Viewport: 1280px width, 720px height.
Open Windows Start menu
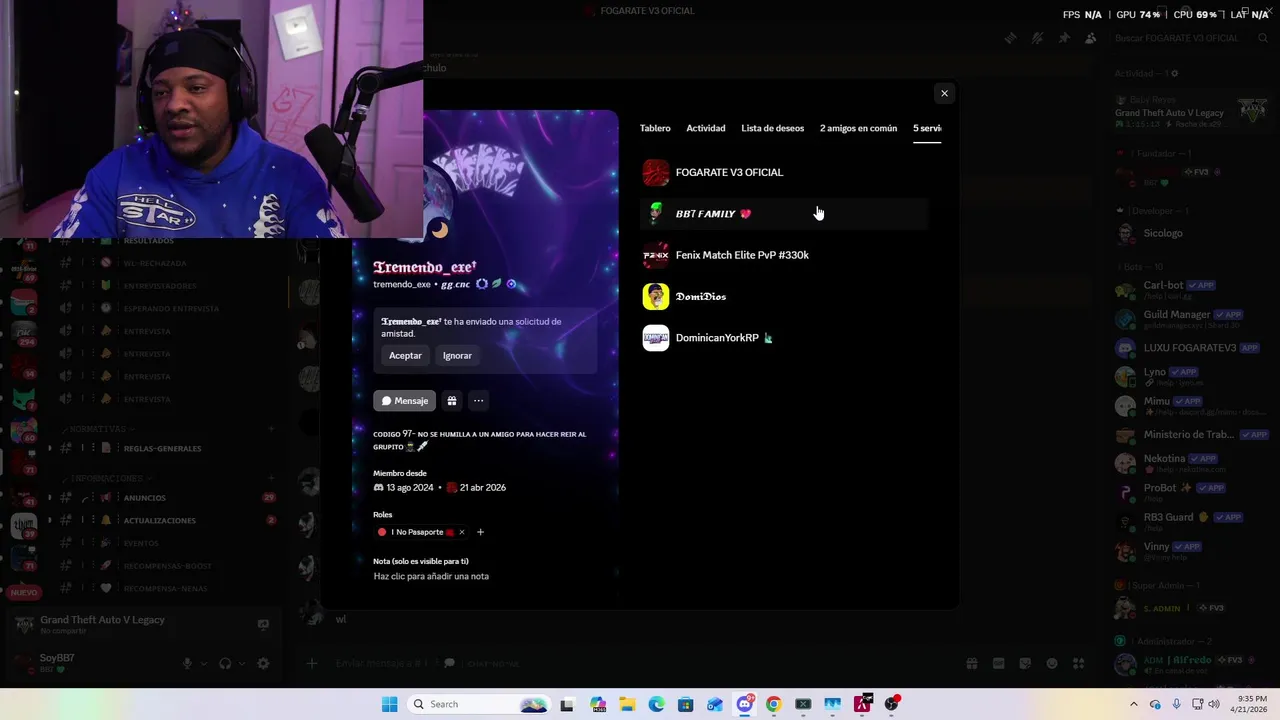click(389, 704)
